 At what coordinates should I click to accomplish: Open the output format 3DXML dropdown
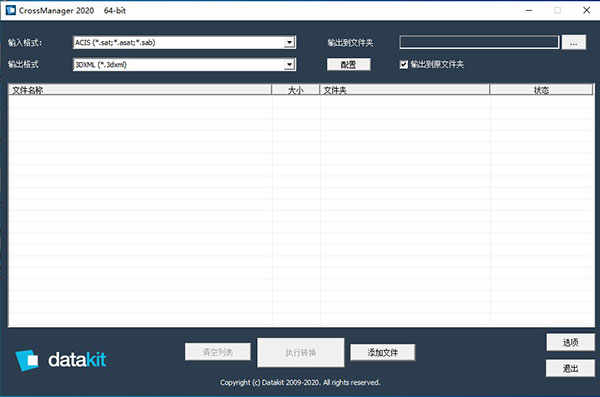[x=184, y=64]
